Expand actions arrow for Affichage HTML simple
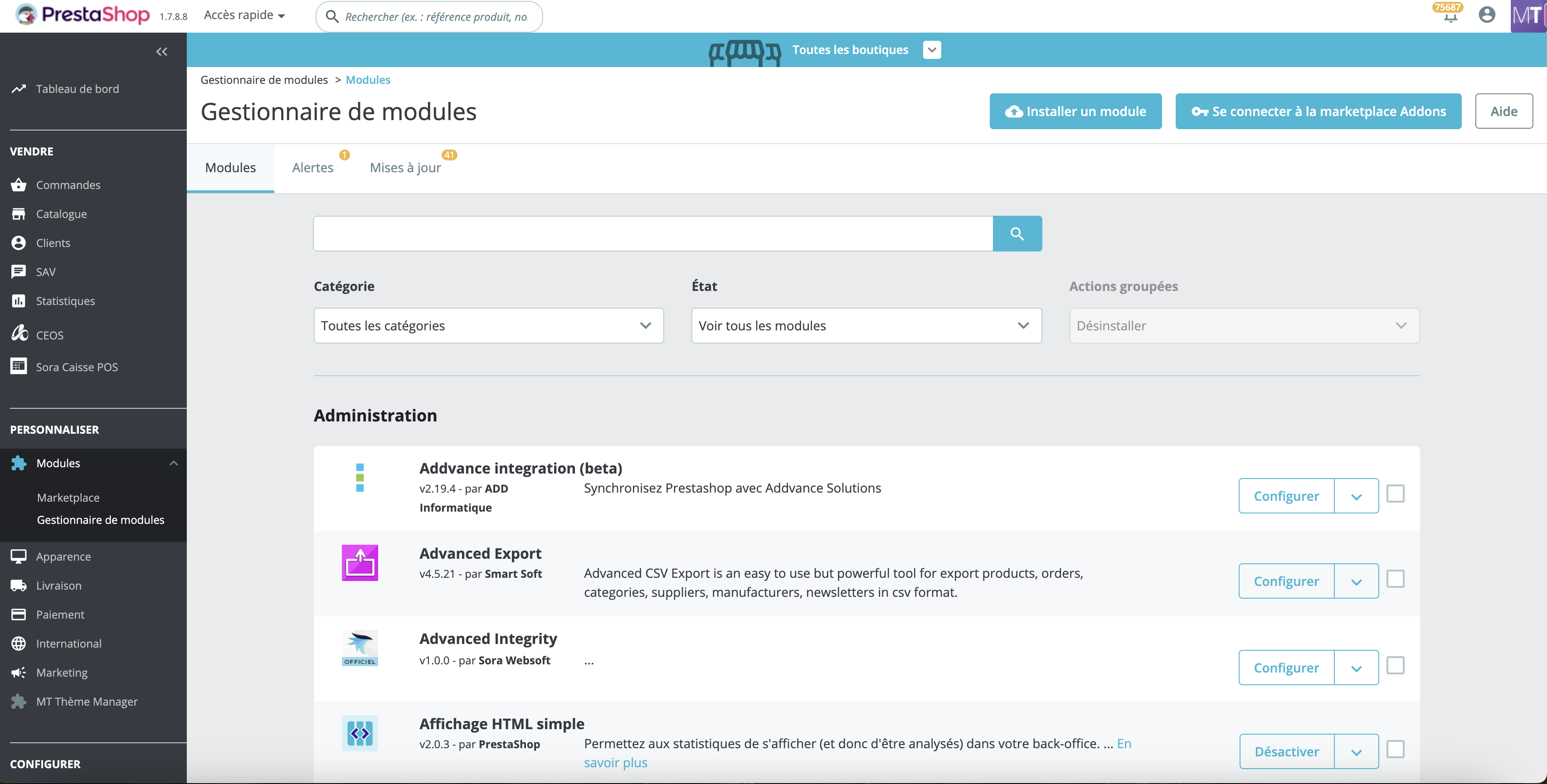The width and height of the screenshot is (1547, 784). (1356, 751)
